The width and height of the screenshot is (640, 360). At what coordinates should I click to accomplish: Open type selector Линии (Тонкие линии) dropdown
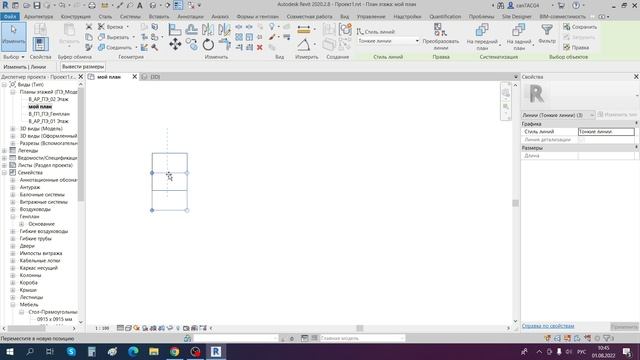point(558,115)
